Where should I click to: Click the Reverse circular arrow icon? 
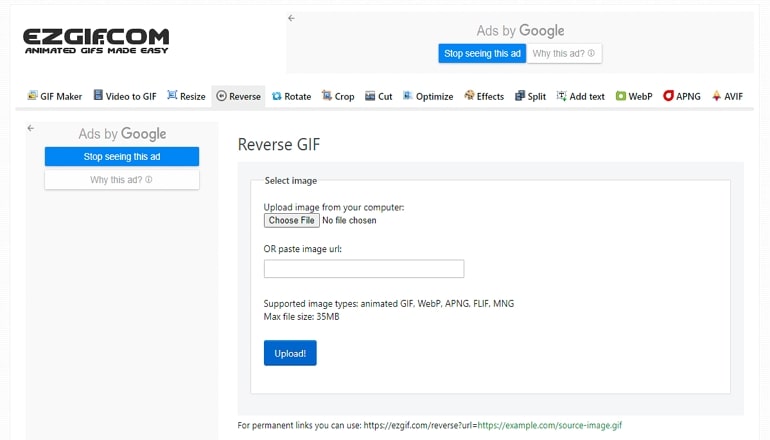tap(221, 96)
